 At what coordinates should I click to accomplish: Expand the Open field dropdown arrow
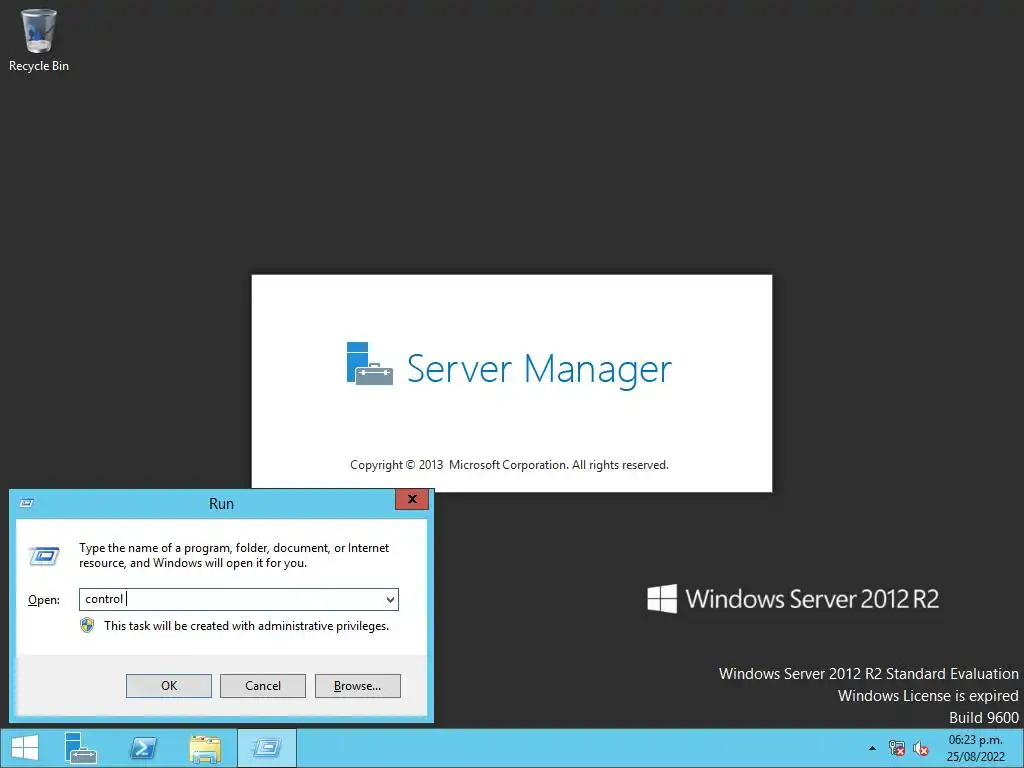(x=390, y=600)
